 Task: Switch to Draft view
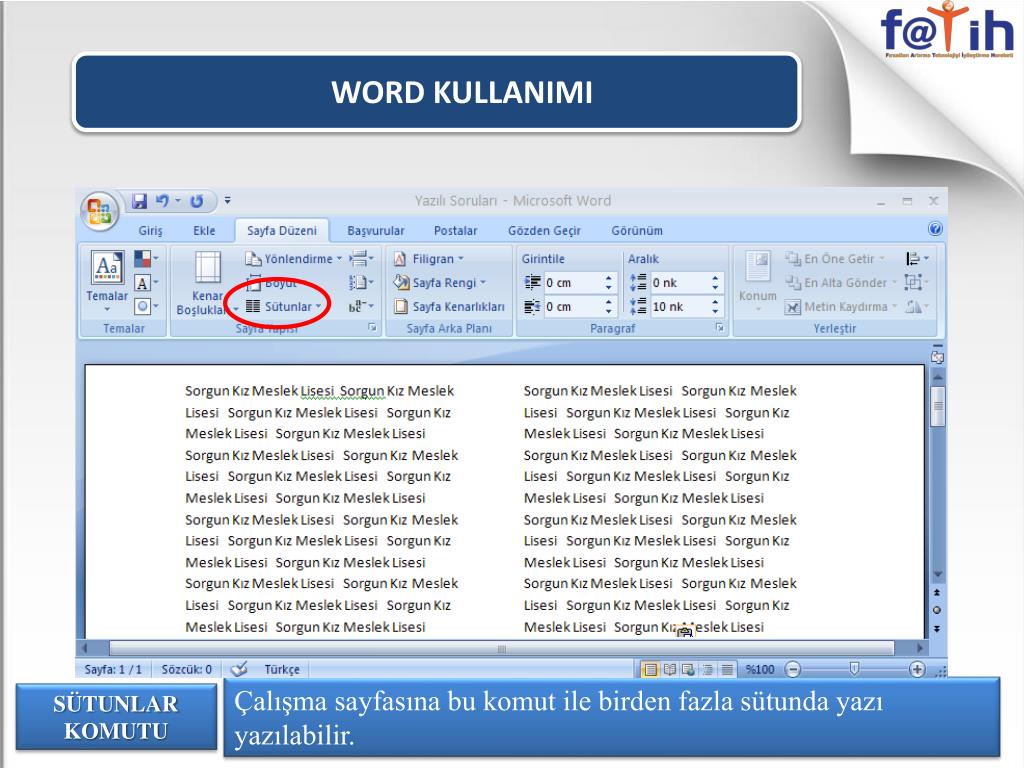[x=726, y=669]
